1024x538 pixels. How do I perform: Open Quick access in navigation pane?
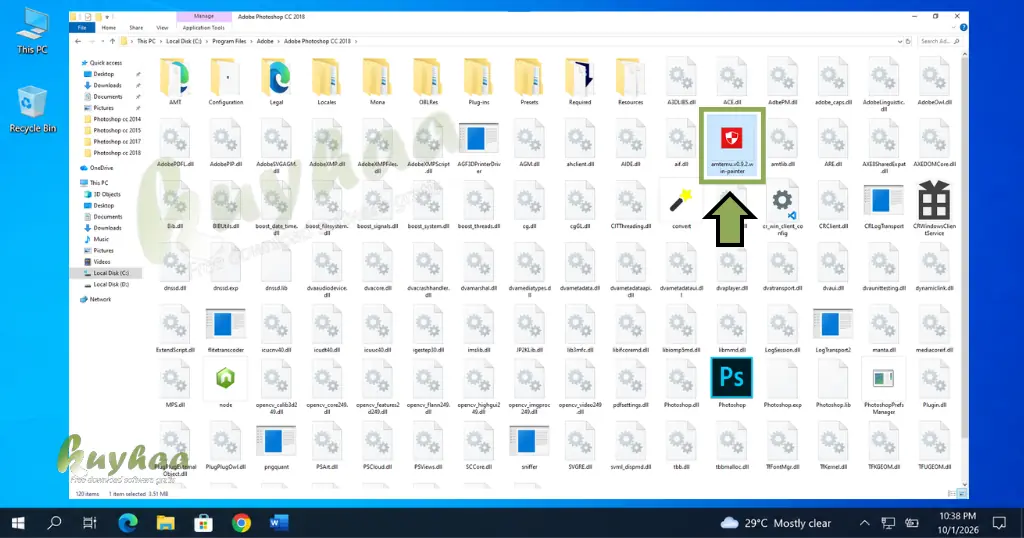(101, 63)
